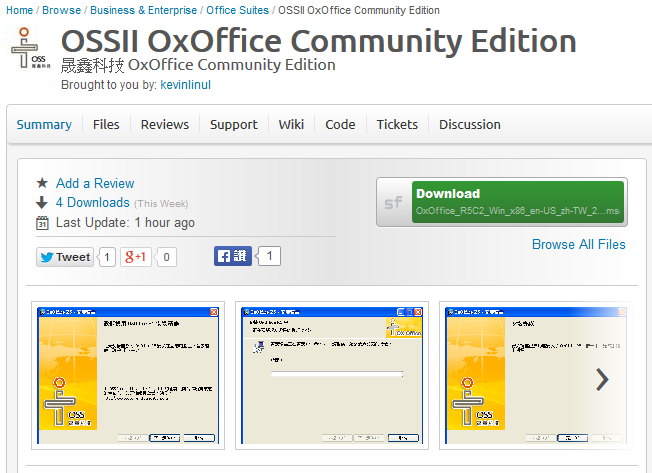Open the Office Suites breadcrumb
Screen dimensions: 652x473
click(237, 10)
